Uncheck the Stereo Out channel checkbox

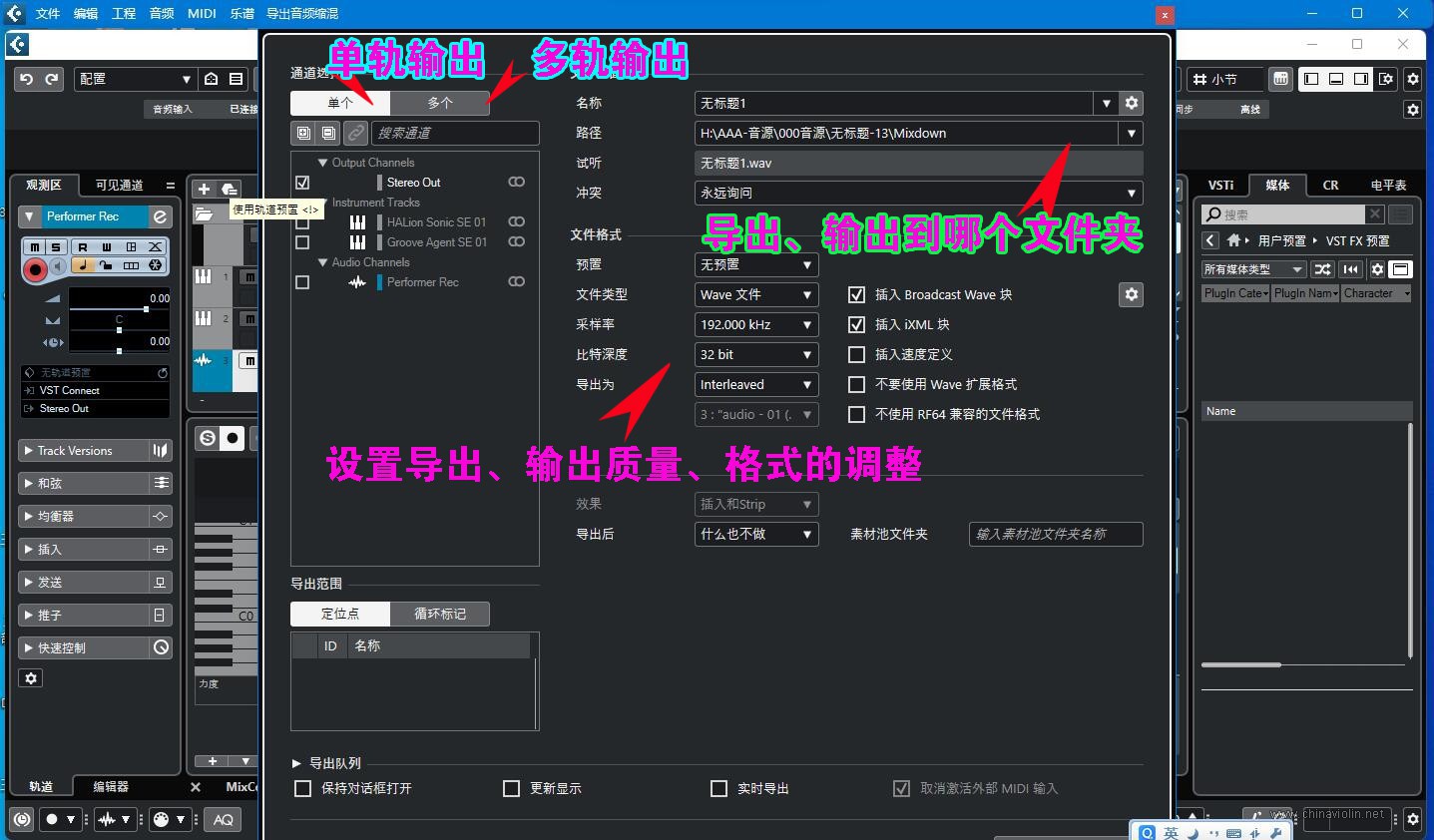tap(302, 183)
